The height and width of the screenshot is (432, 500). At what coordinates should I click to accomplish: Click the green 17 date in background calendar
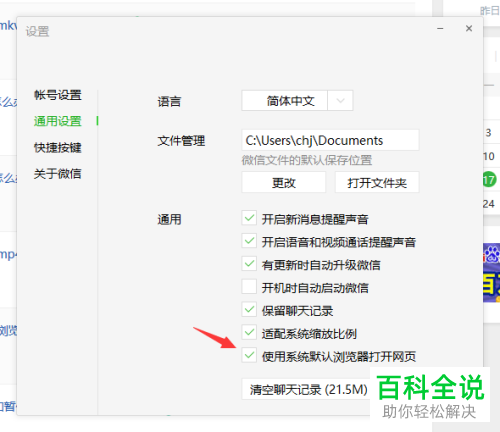point(490,180)
